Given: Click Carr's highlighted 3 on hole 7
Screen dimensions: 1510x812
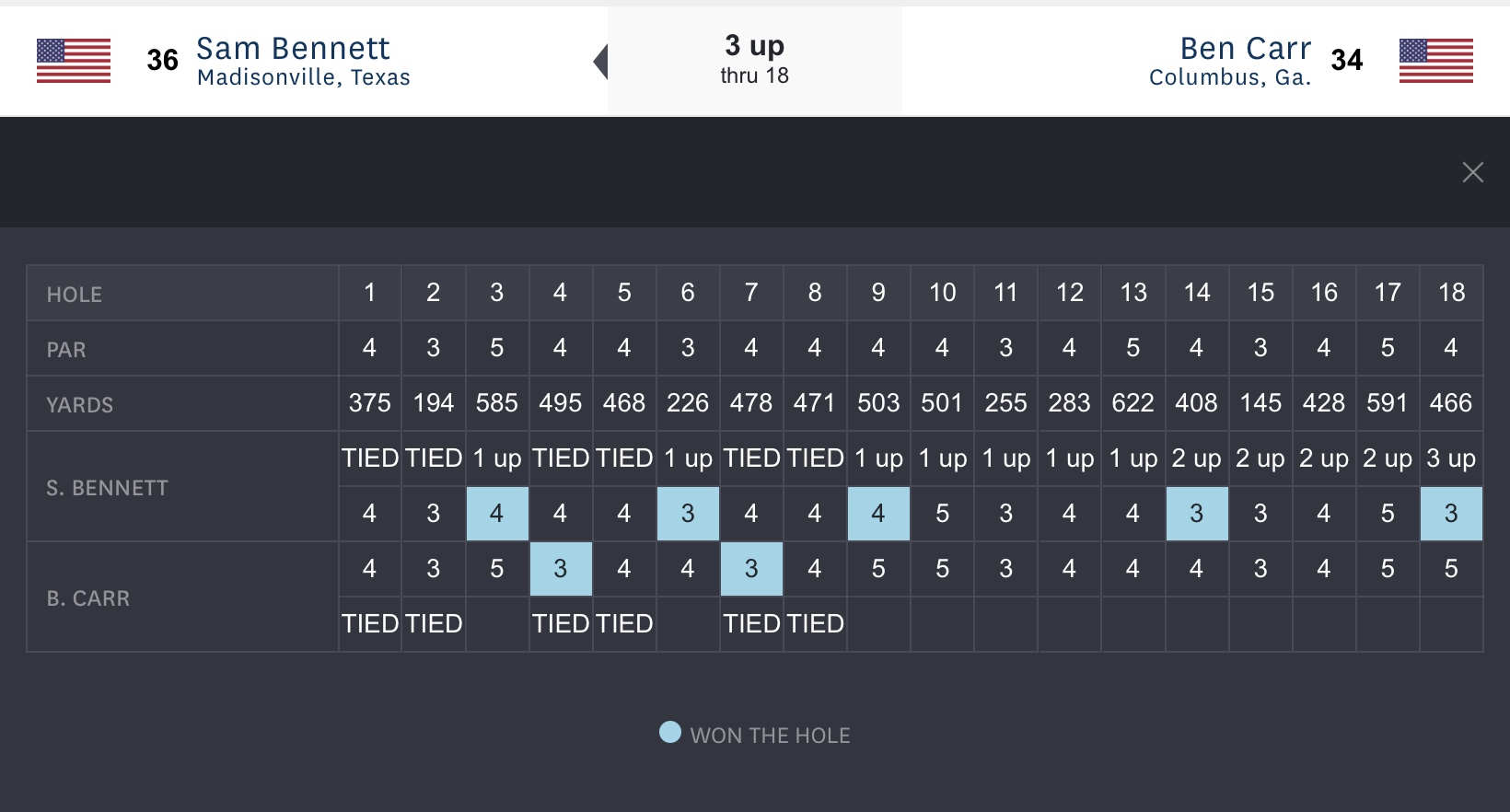Looking at the screenshot, I should pyautogui.click(x=751, y=569).
